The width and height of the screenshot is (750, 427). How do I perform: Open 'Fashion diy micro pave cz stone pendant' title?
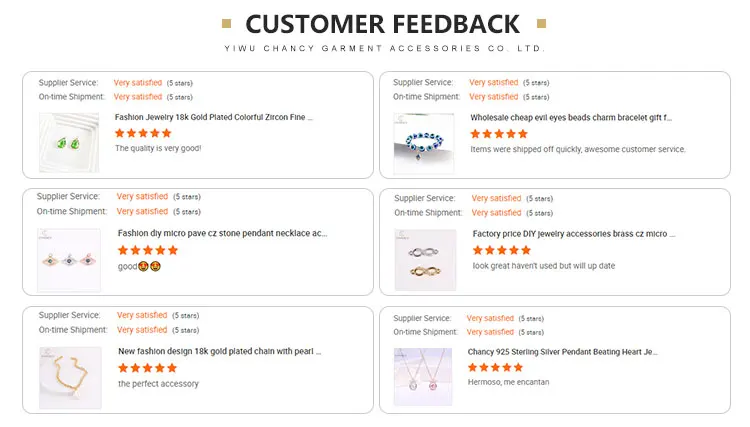pyautogui.click(x=222, y=233)
